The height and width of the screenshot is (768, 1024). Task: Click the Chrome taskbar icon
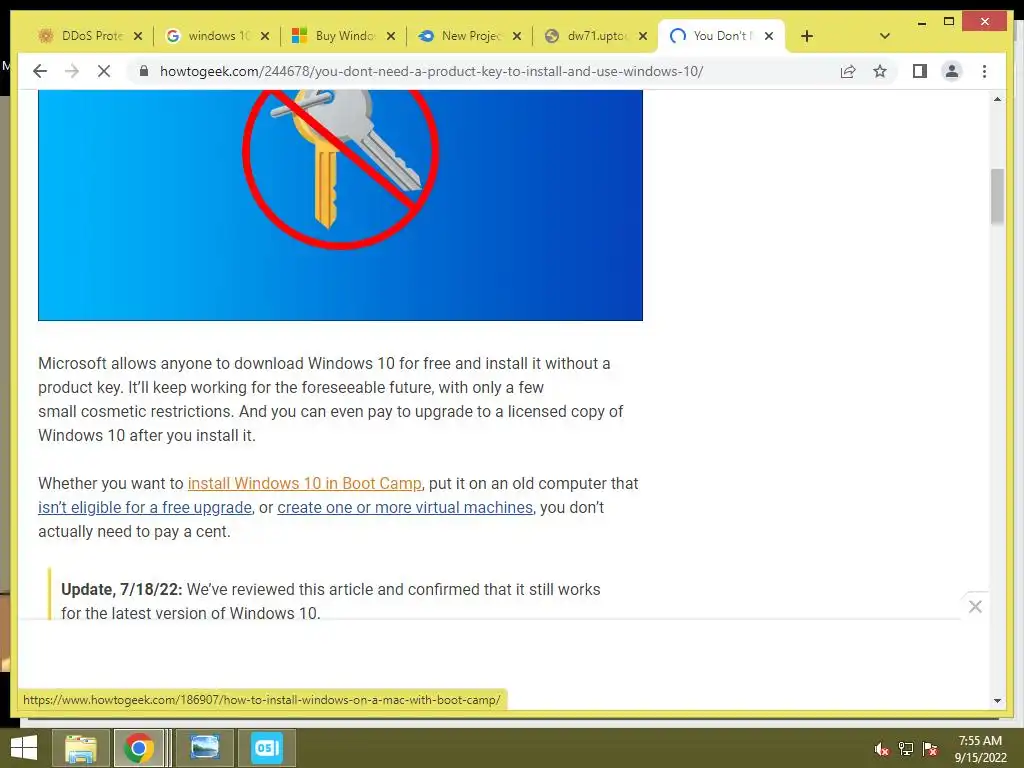click(138, 748)
